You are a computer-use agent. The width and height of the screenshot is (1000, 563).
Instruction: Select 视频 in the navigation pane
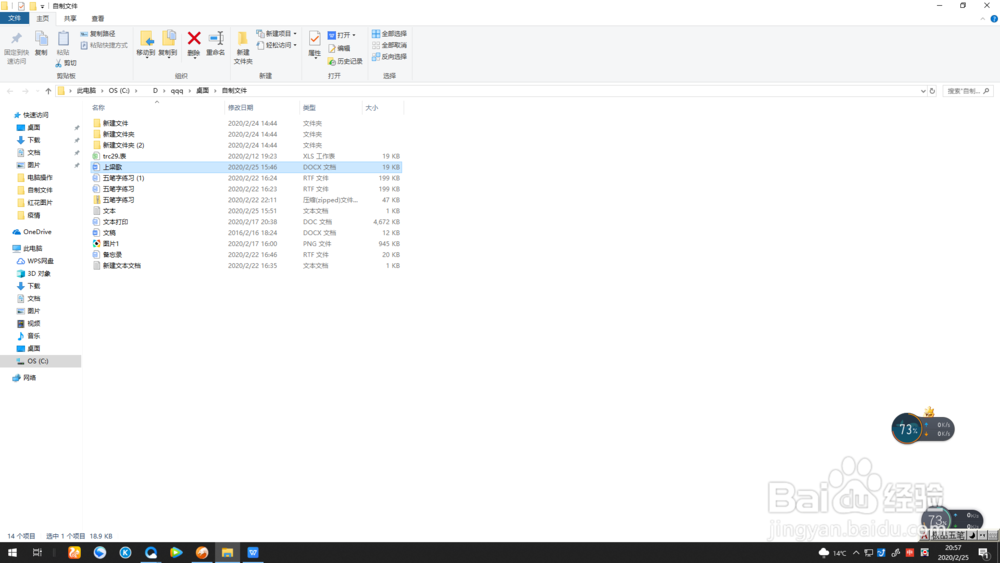(33, 324)
